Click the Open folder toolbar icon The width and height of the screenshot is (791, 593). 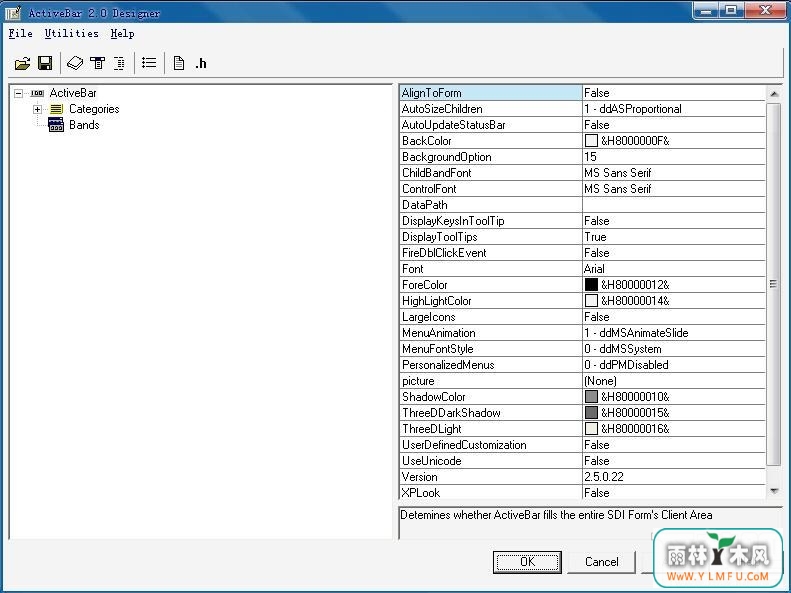23,64
